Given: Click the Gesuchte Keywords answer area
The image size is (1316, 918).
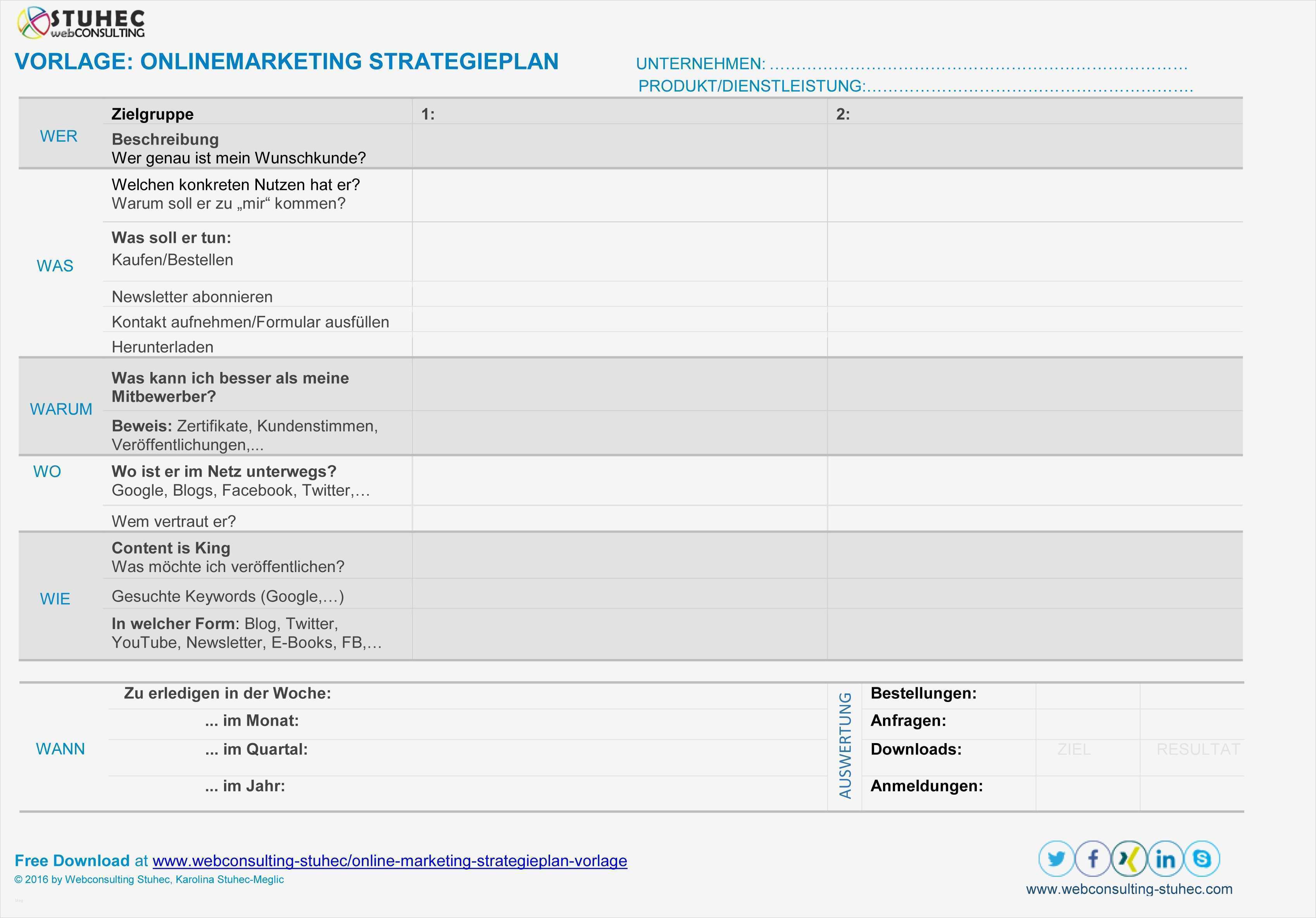Looking at the screenshot, I should 619,595.
